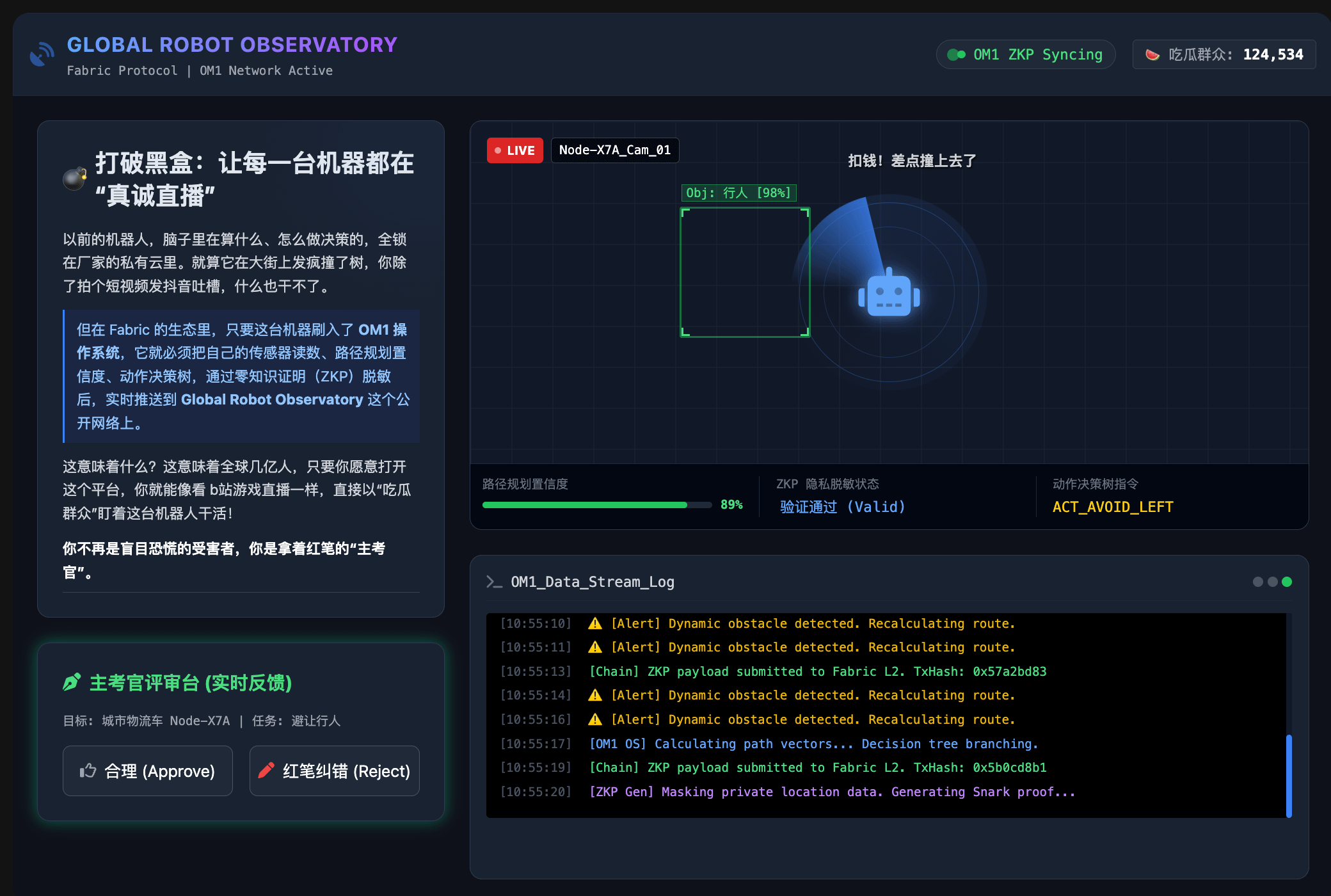The image size is (1331, 896).
Task: Click the 路径规划置信度 progress bar
Action: point(596,505)
